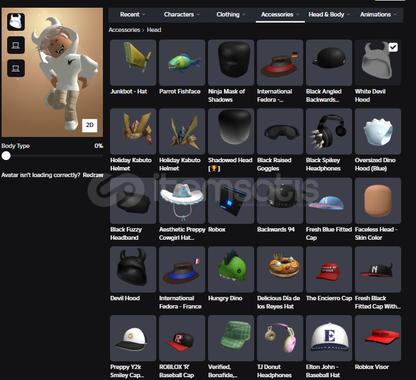
Task: Click the Body Type slider handle
Action: point(6,156)
